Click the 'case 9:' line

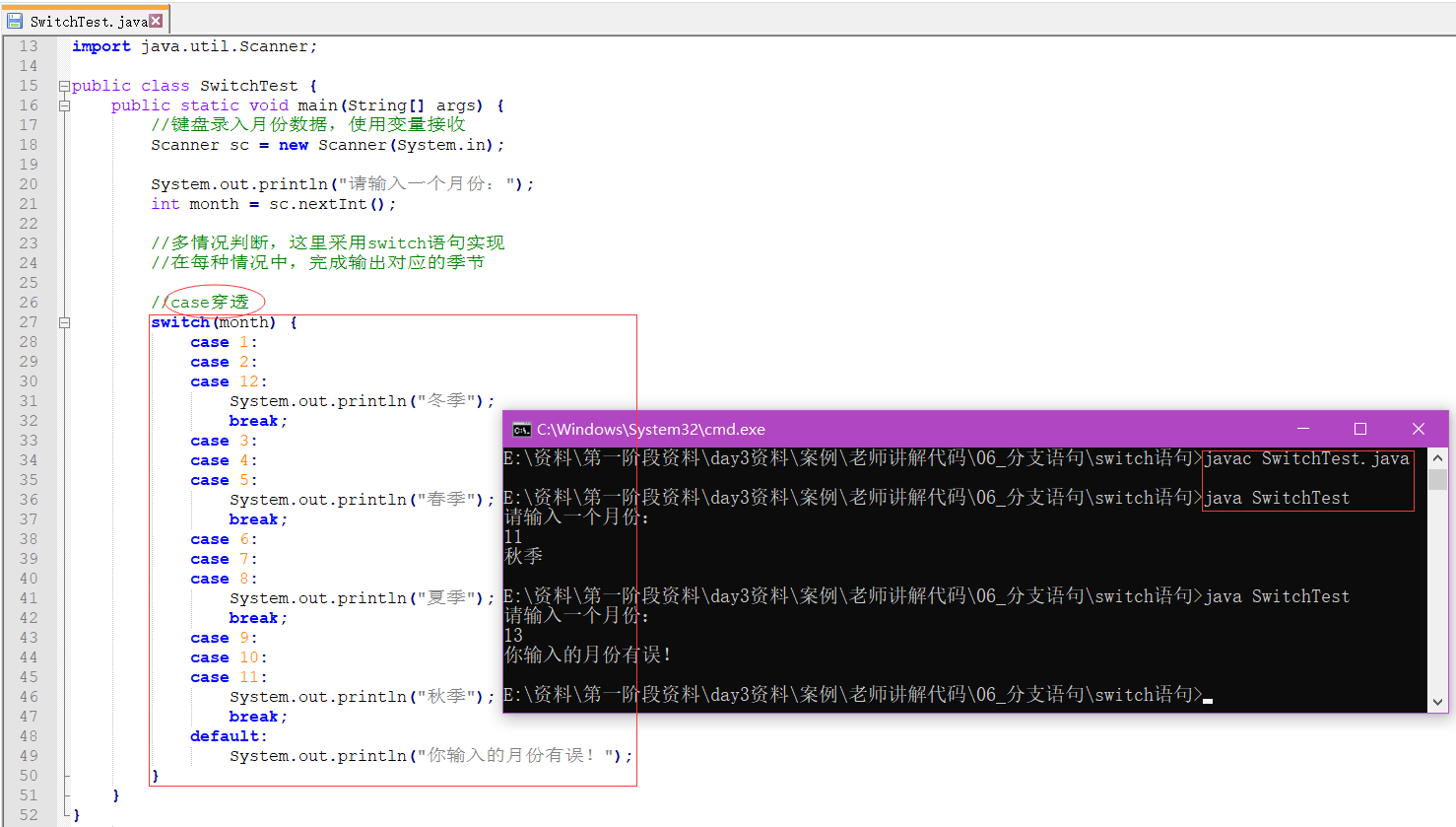(224, 638)
